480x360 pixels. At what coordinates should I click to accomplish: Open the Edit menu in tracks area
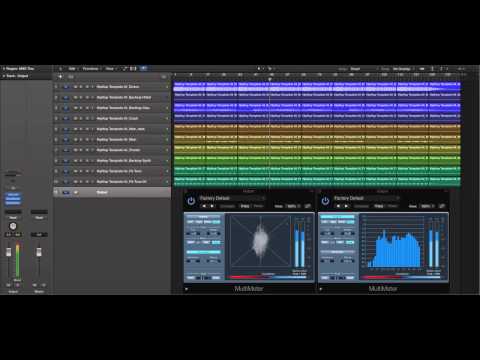coord(72,69)
